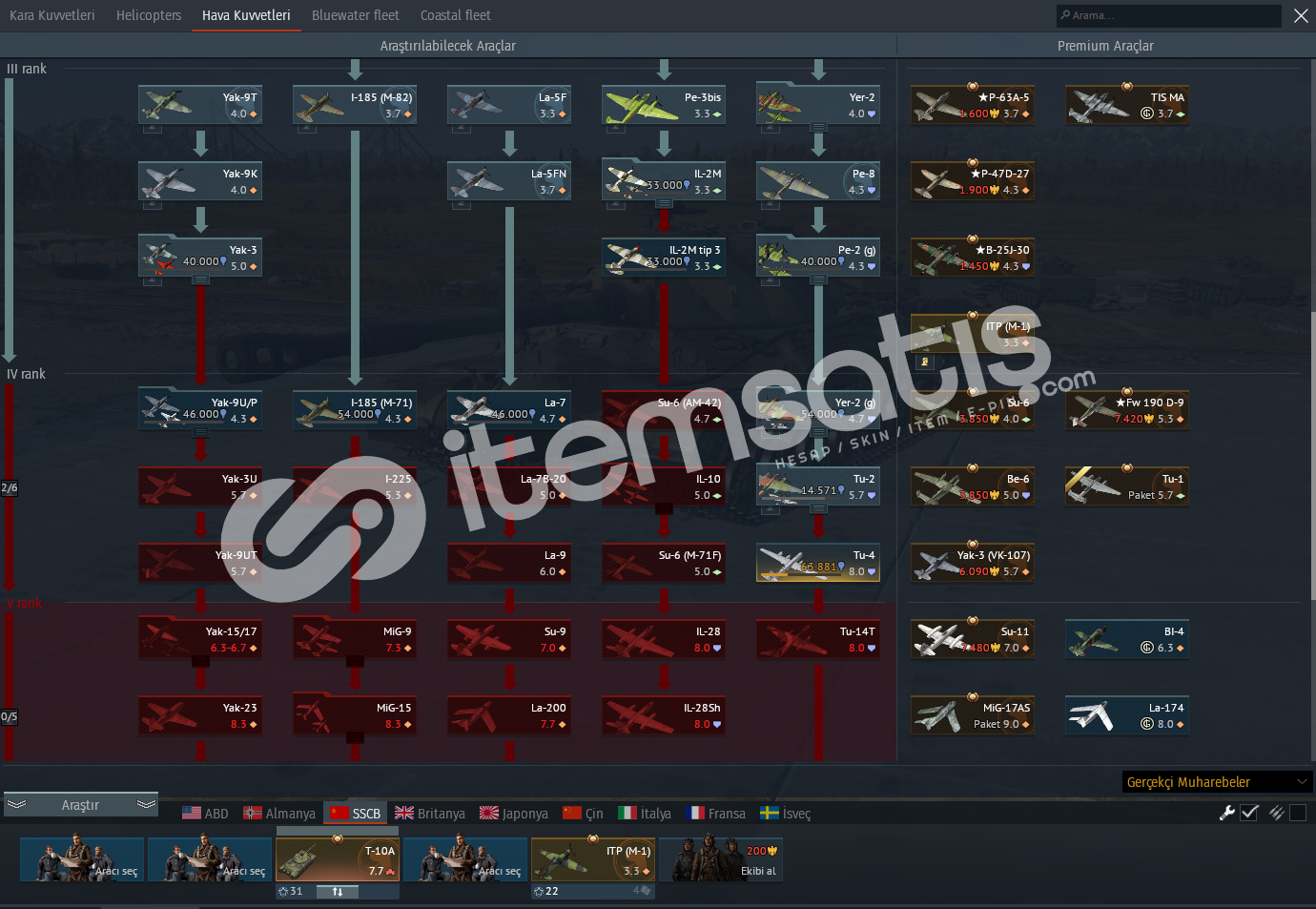Close the research tree window
This screenshot has width=1316, height=909.
pos(1301,15)
